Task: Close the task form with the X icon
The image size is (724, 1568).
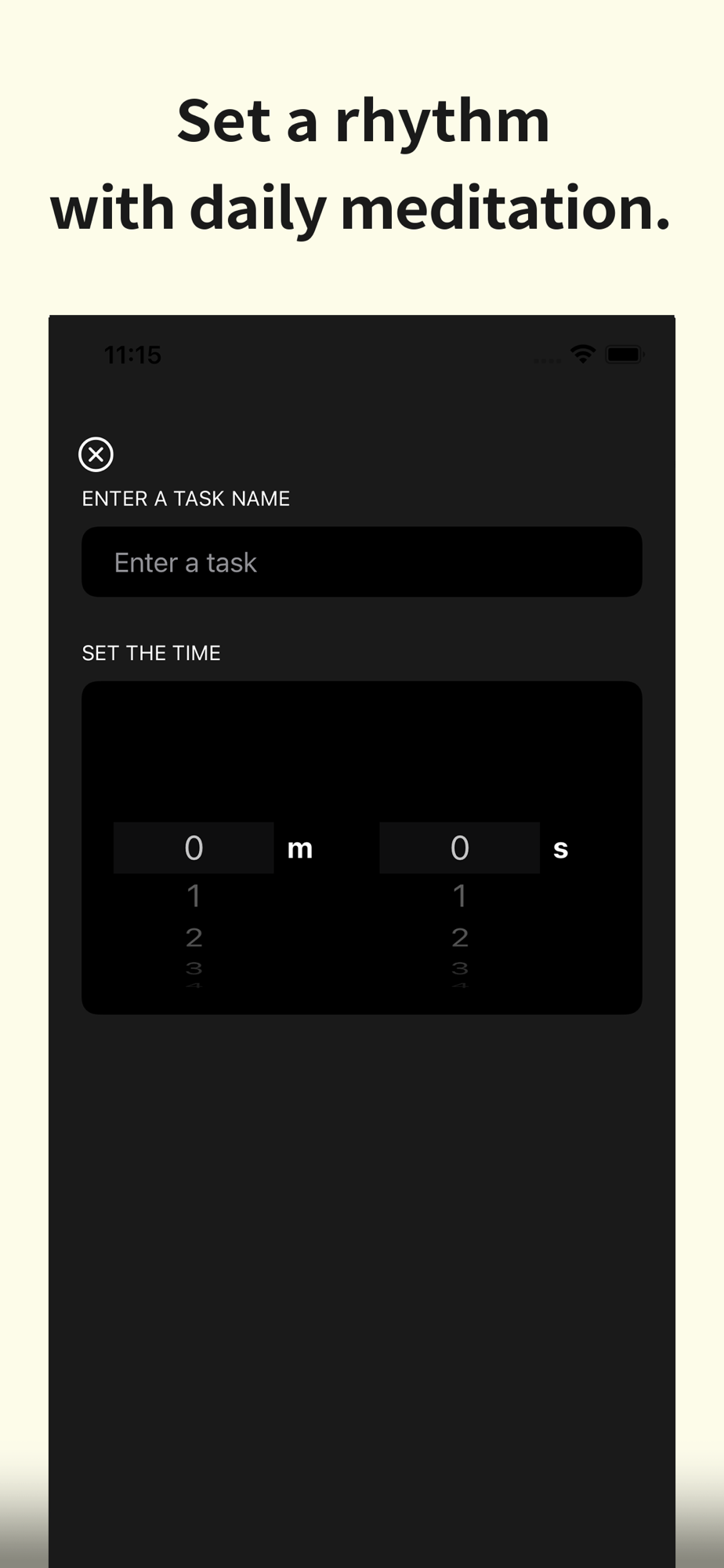Action: pyautogui.click(x=96, y=454)
